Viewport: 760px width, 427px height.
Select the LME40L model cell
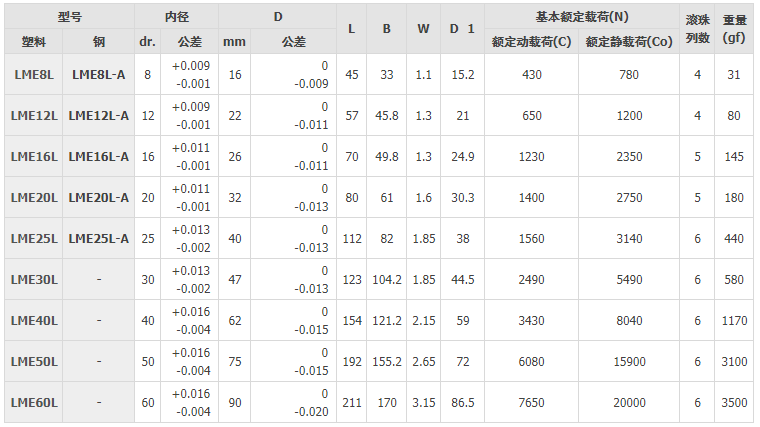coord(34,321)
